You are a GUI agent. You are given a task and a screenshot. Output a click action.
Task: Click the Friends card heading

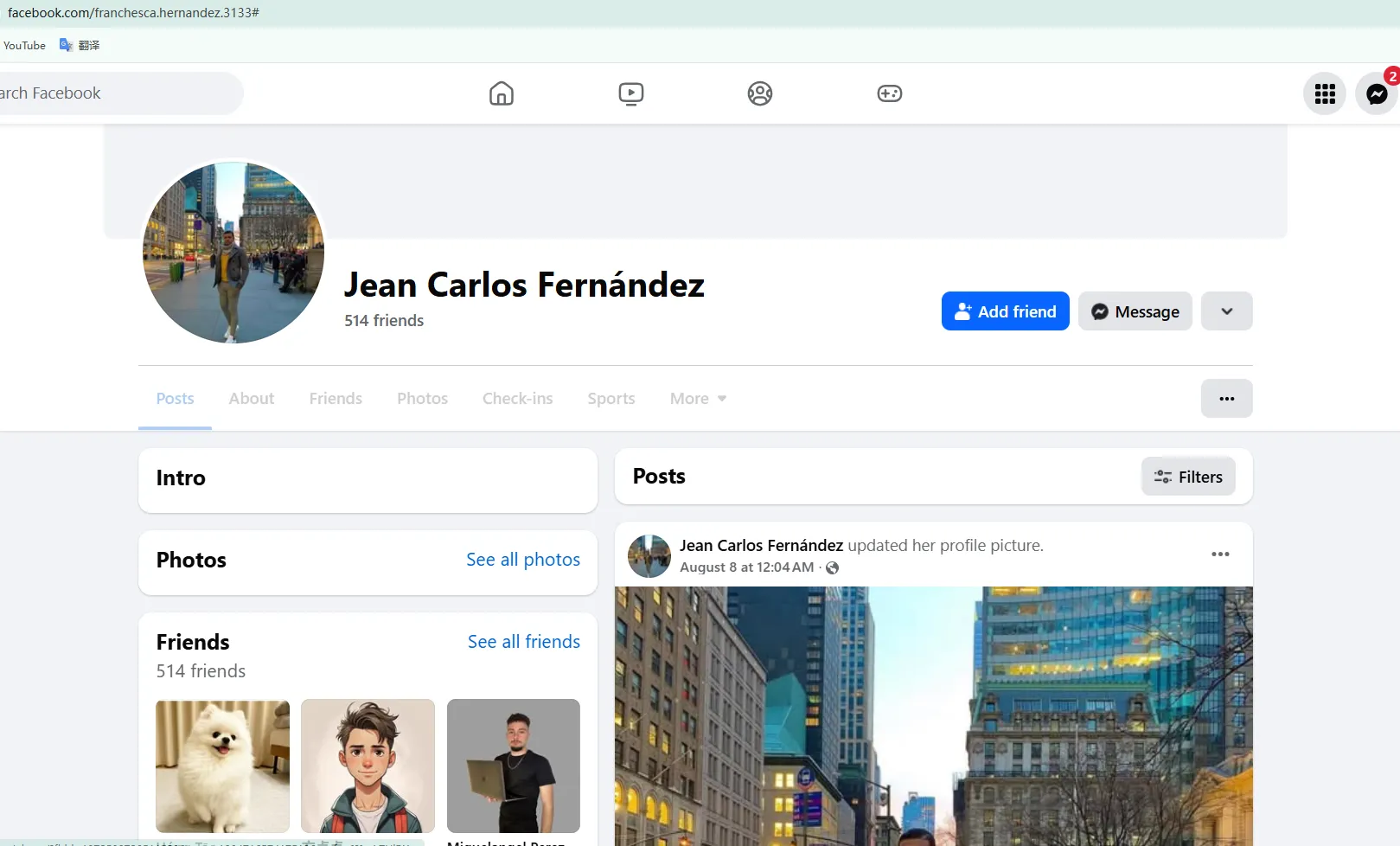pos(193,642)
